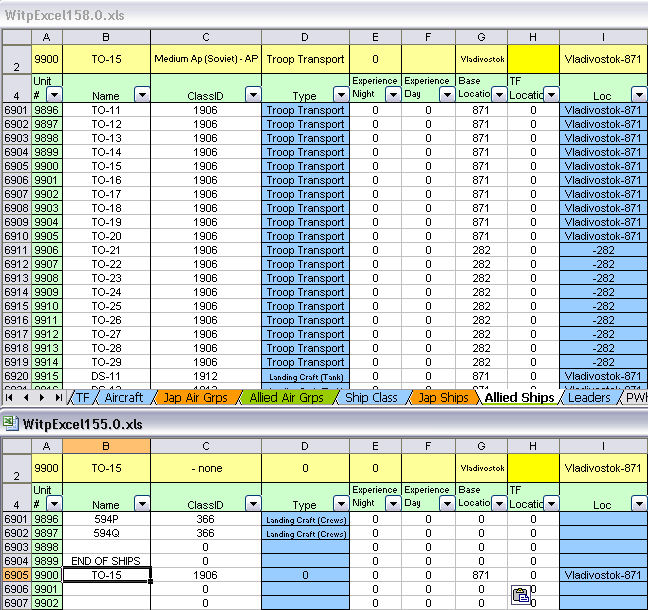Click 'Landing Craft (Tank)' cell in row 6920
Viewport: 648px width, 610px height.
[x=305, y=376]
